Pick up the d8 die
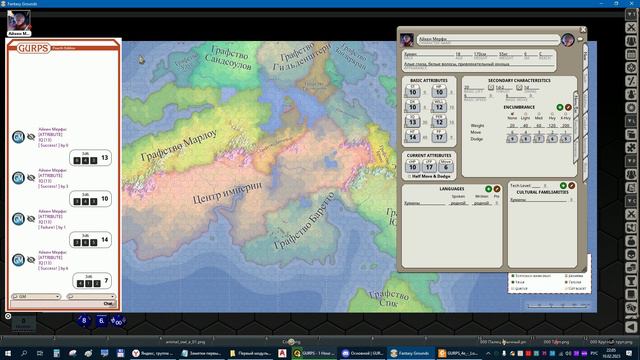 [84, 320]
